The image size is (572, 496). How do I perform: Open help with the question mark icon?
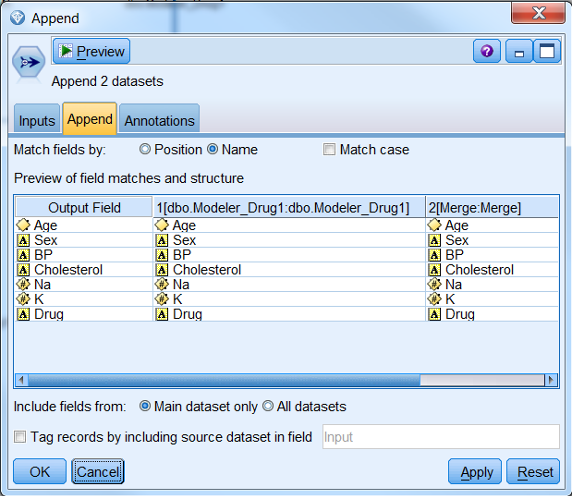(x=487, y=51)
